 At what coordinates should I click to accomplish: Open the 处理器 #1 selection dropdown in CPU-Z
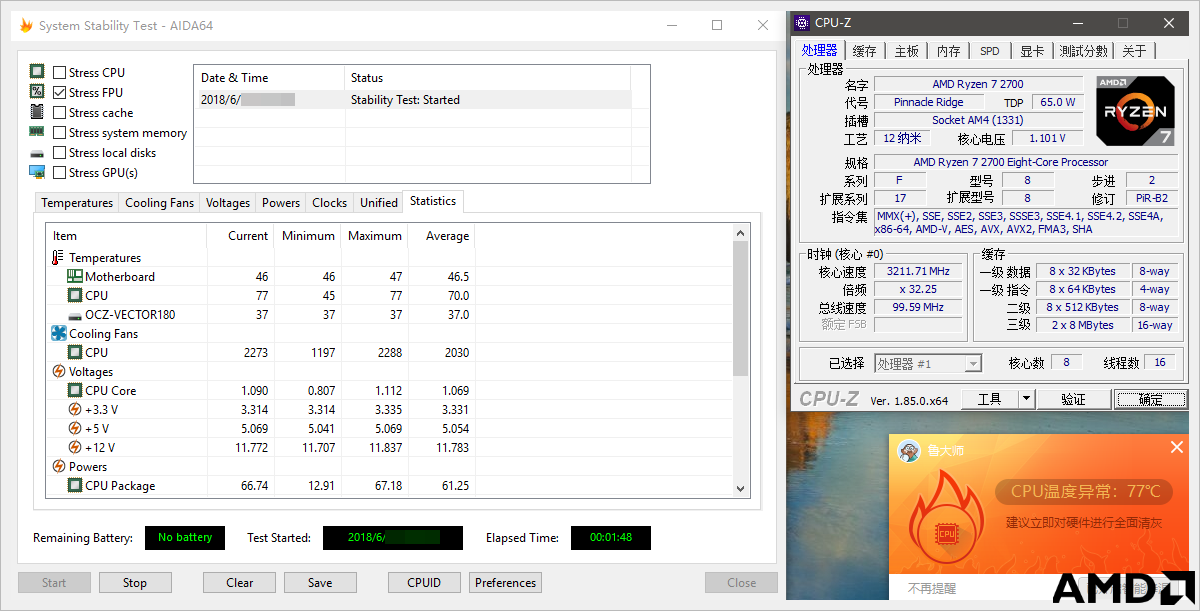[x=928, y=363]
